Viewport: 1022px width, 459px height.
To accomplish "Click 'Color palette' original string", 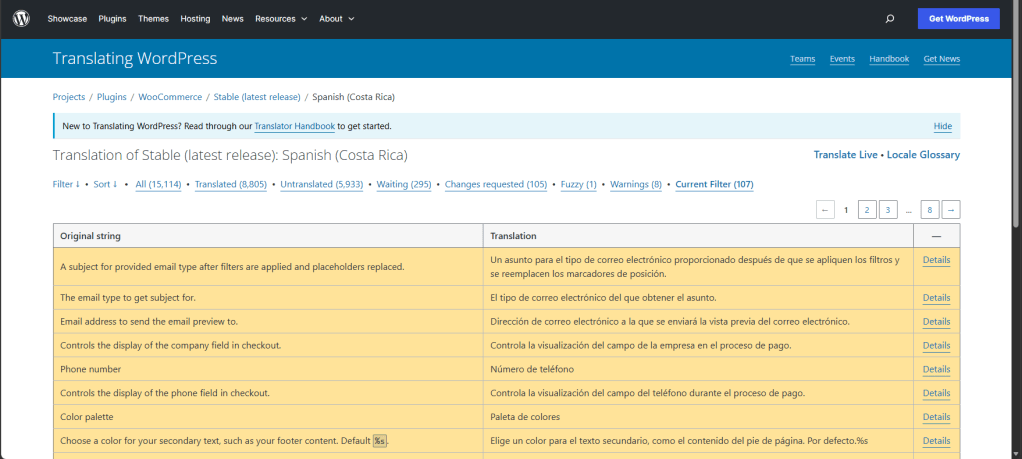I will 87,417.
